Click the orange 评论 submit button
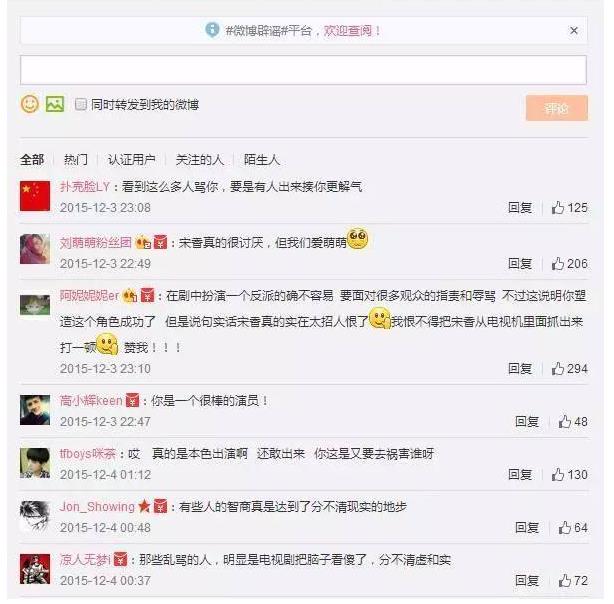The image size is (614, 604). click(x=557, y=108)
